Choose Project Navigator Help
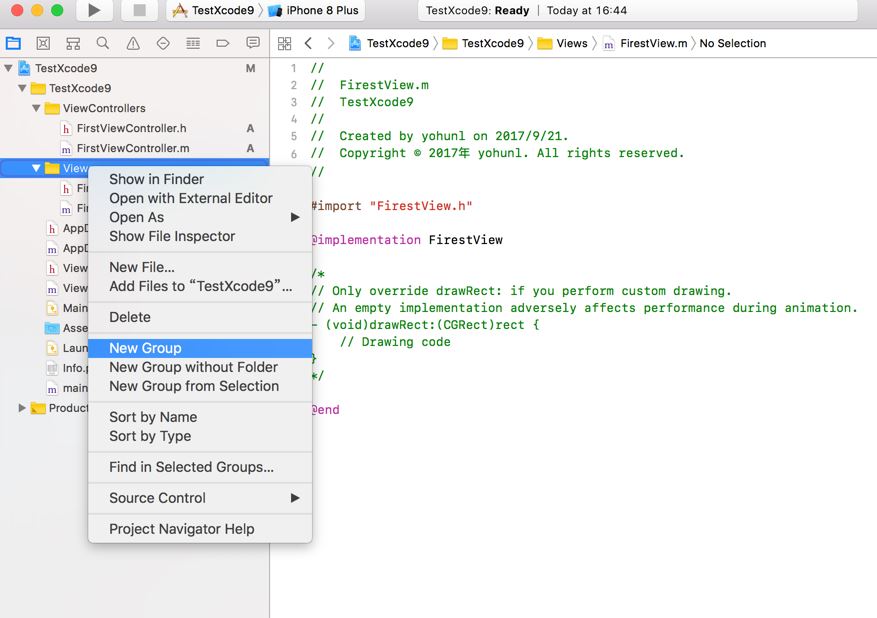This screenshot has width=877, height=618. pos(200,529)
